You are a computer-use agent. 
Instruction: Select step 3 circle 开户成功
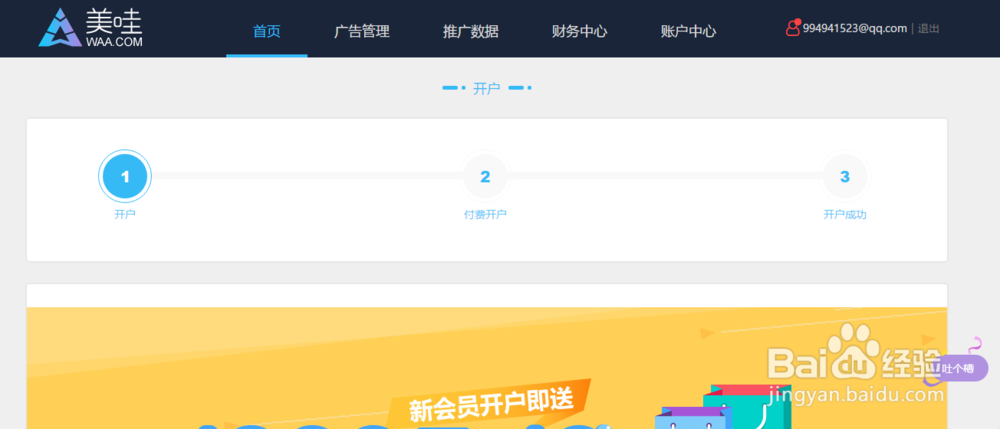845,177
